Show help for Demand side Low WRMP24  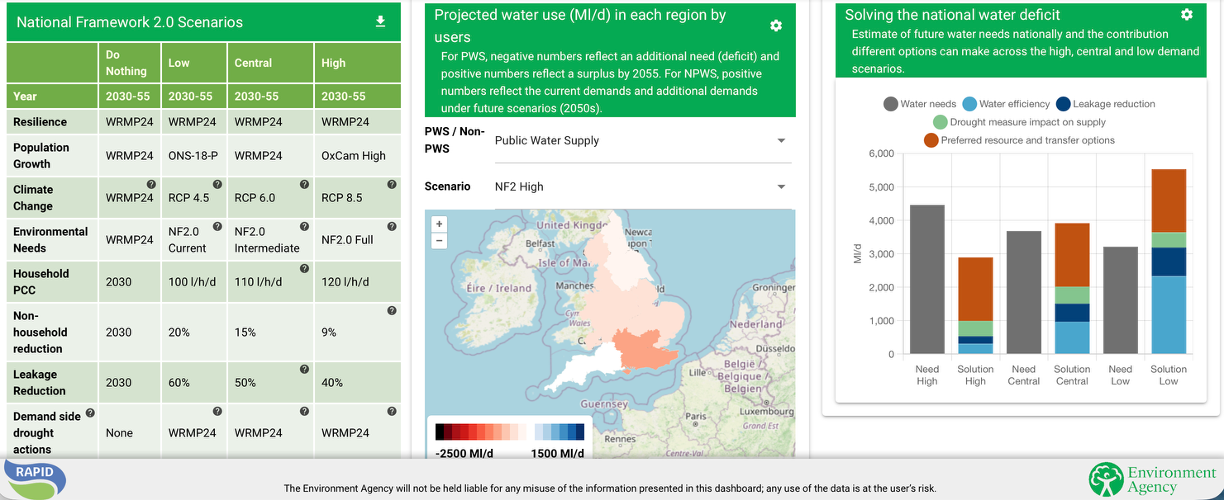(217, 411)
